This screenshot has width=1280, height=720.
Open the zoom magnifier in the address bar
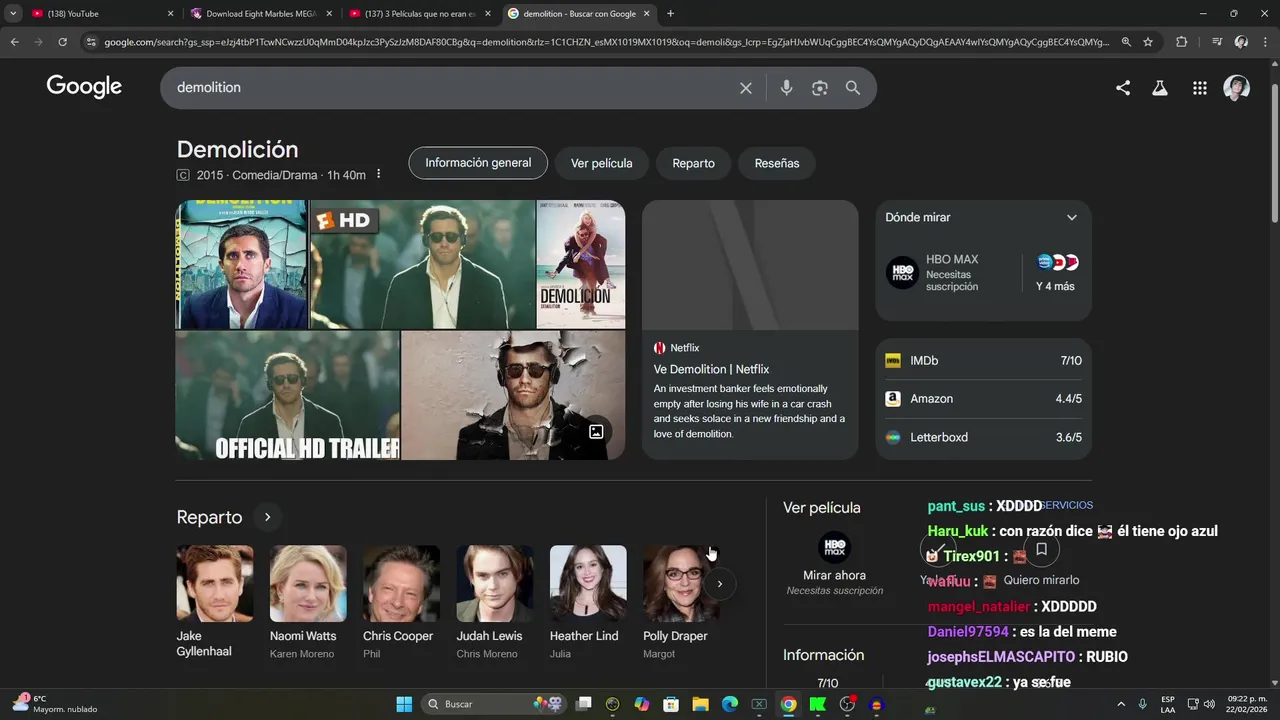click(x=1126, y=42)
